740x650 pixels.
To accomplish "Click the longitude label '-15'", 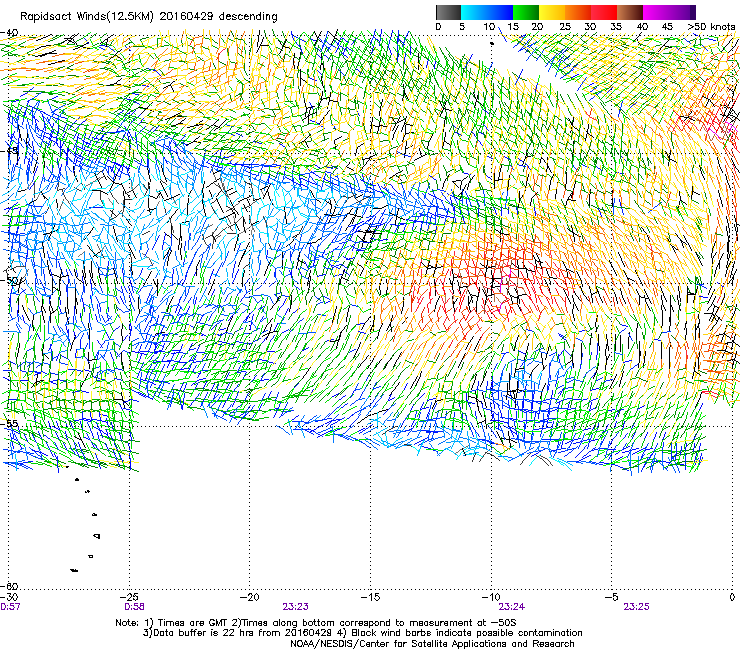I will coord(370,597).
